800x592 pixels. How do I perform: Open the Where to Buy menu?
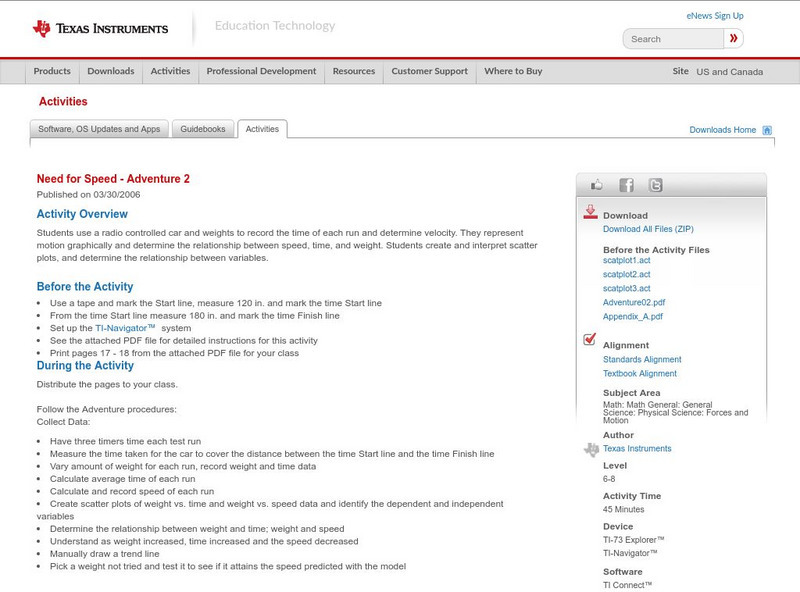pyautogui.click(x=513, y=71)
